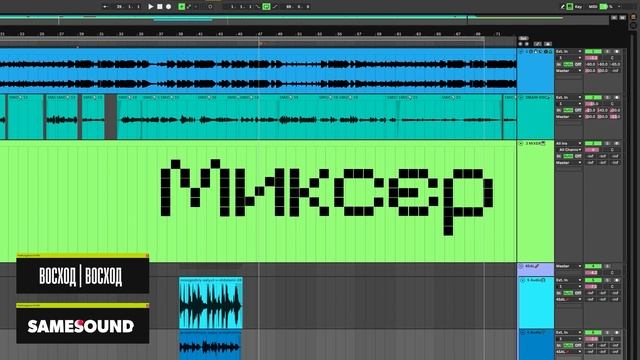This screenshot has height=360, width=640.
Task: Solo the MIXER track
Action: coord(607,143)
